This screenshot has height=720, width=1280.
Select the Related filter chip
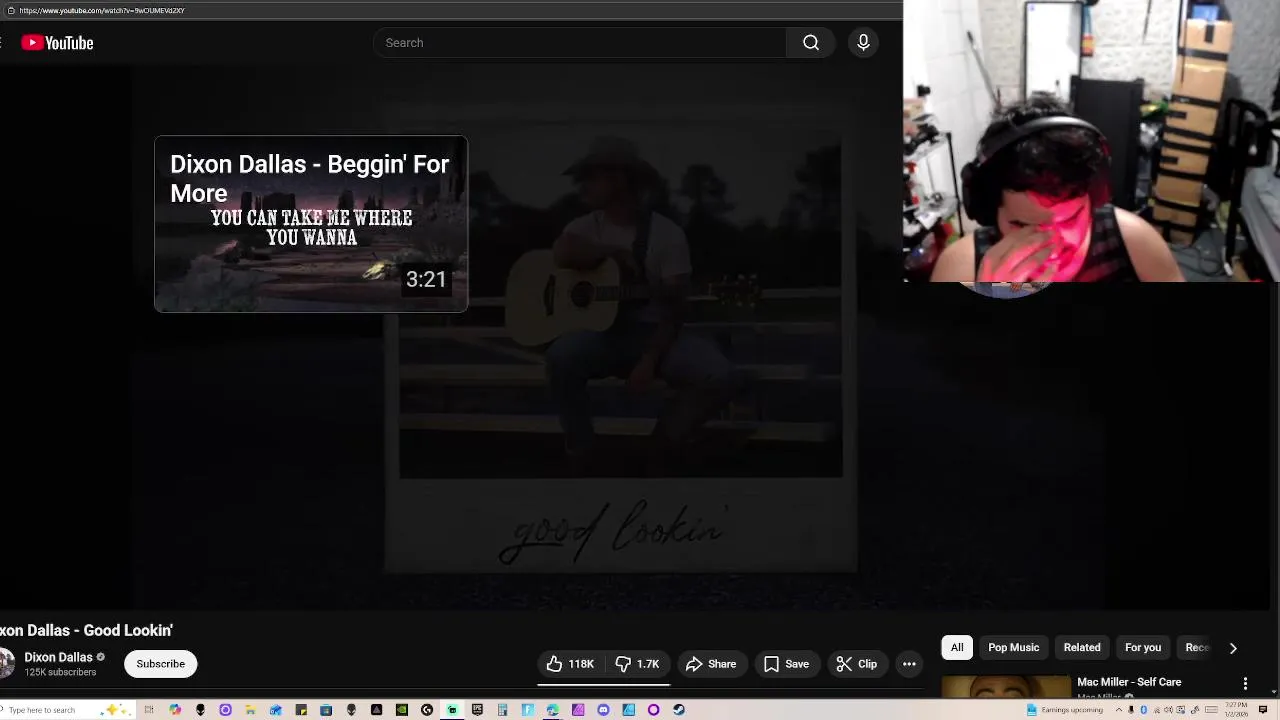point(1082,647)
